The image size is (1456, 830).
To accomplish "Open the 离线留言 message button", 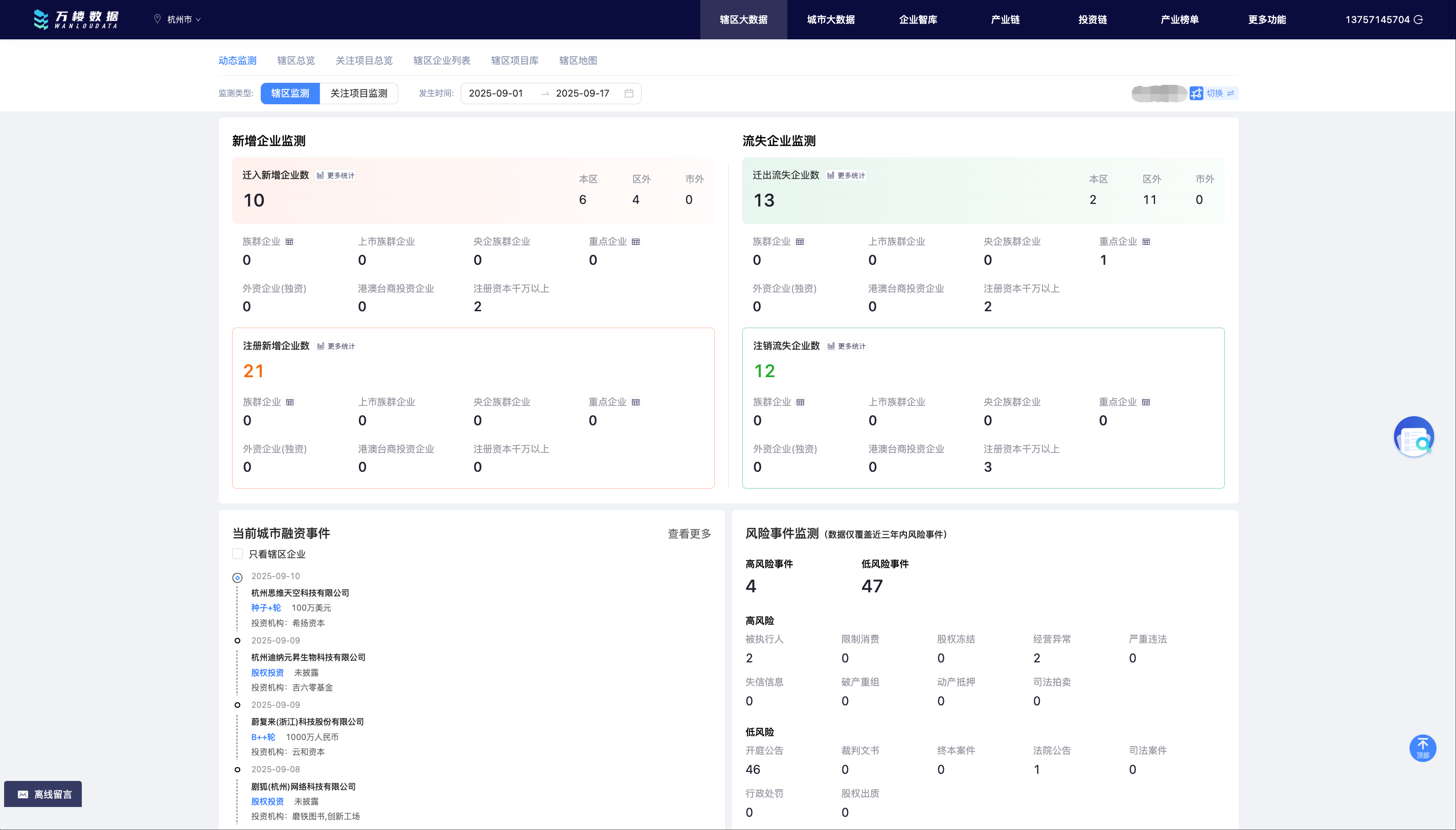I will point(43,794).
